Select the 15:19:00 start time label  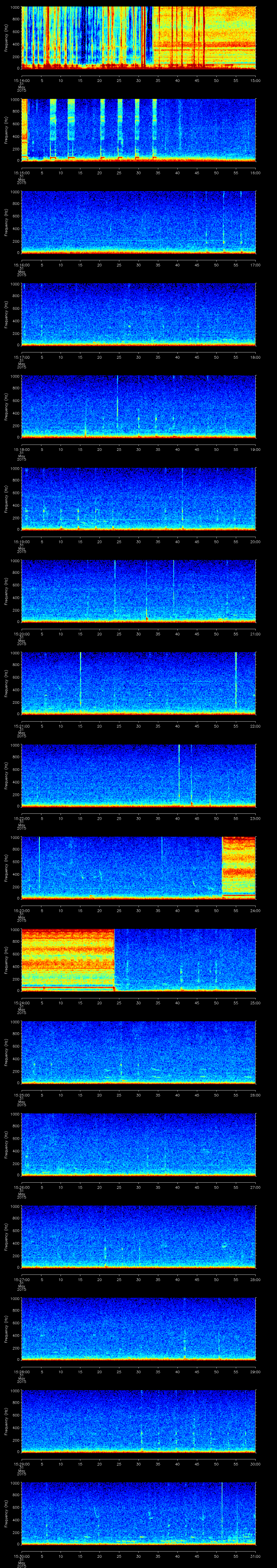(x=21, y=542)
